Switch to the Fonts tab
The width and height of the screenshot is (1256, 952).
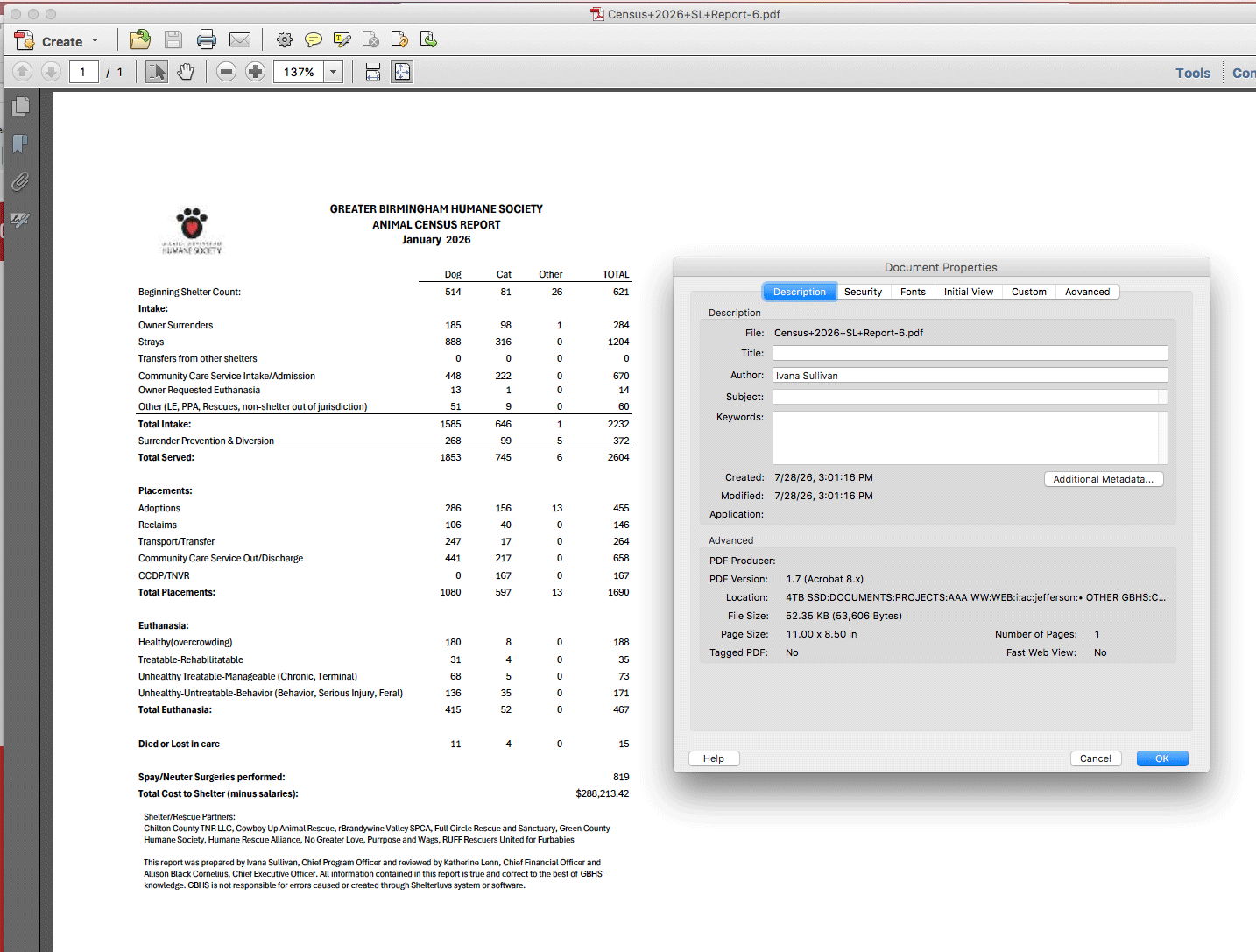click(x=913, y=292)
